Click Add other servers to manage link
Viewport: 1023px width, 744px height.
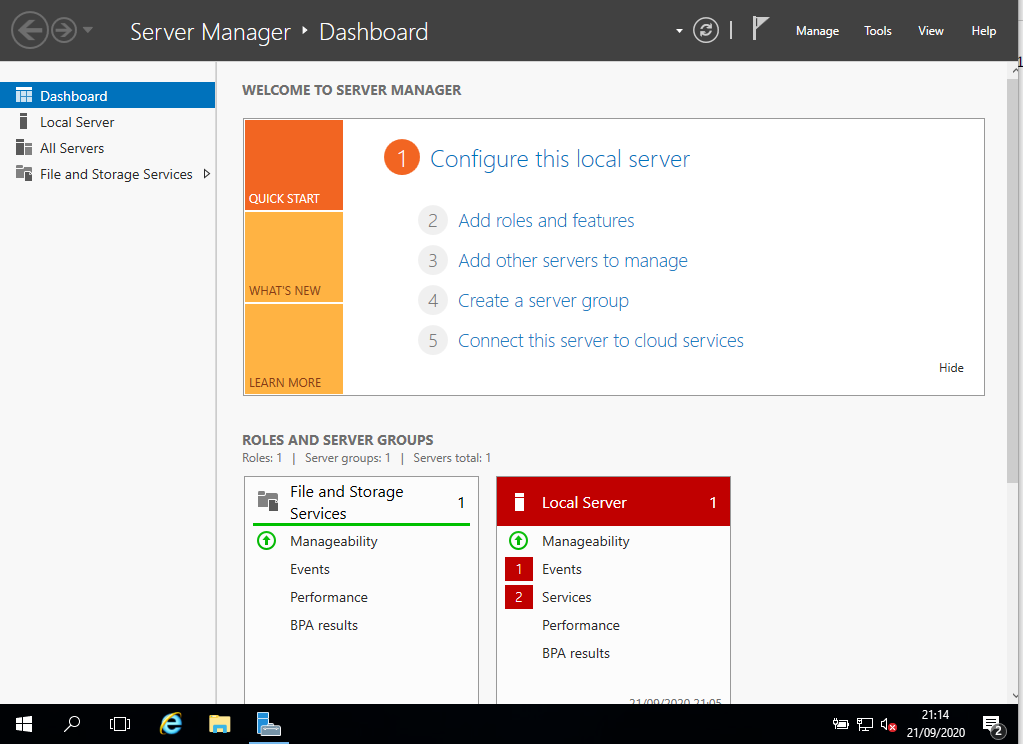(x=573, y=260)
